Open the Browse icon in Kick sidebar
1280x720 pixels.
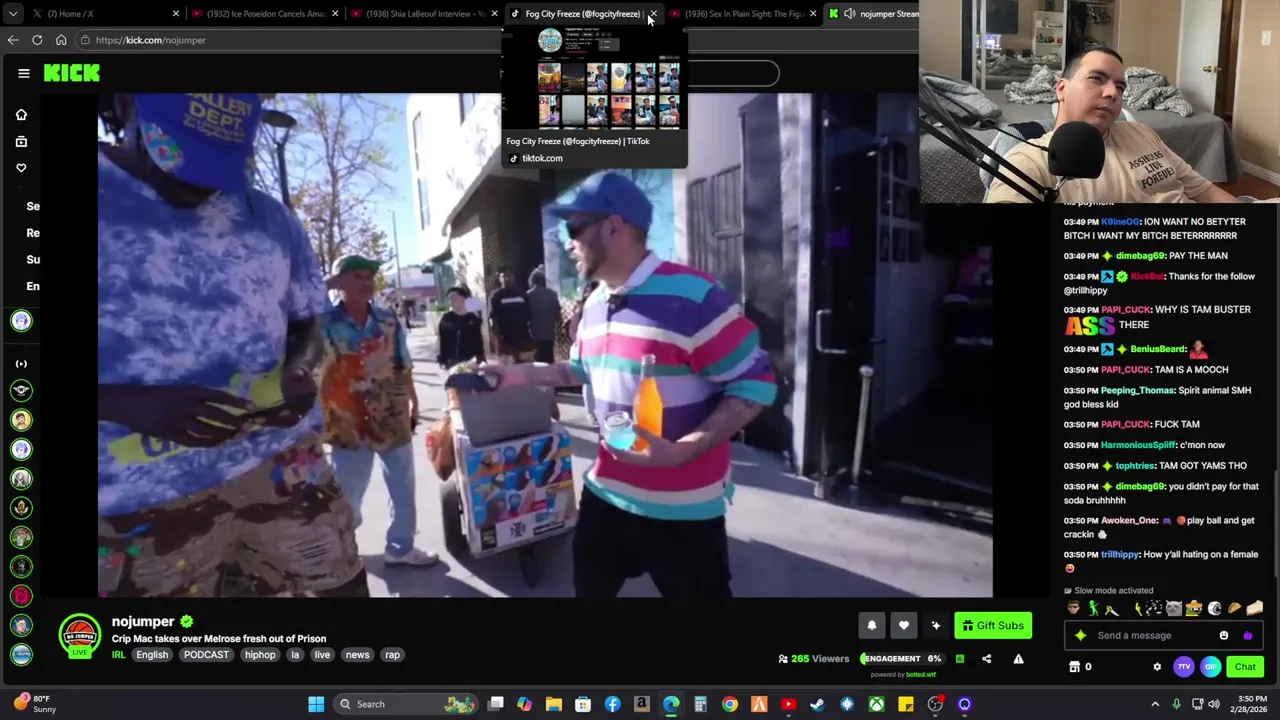tap(21, 141)
